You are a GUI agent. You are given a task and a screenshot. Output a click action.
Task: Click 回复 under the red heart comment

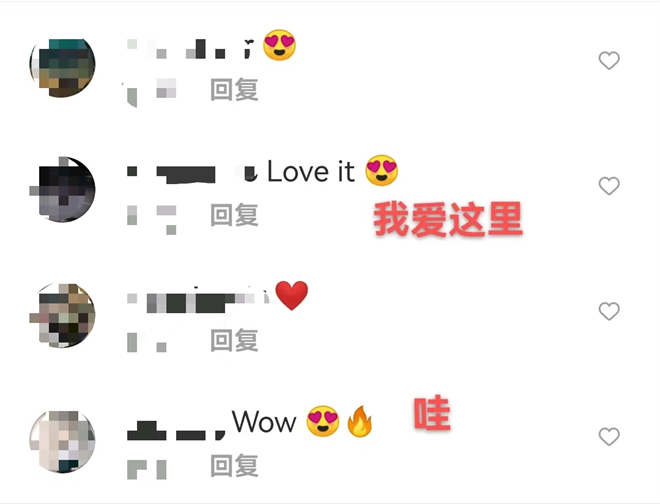click(234, 340)
